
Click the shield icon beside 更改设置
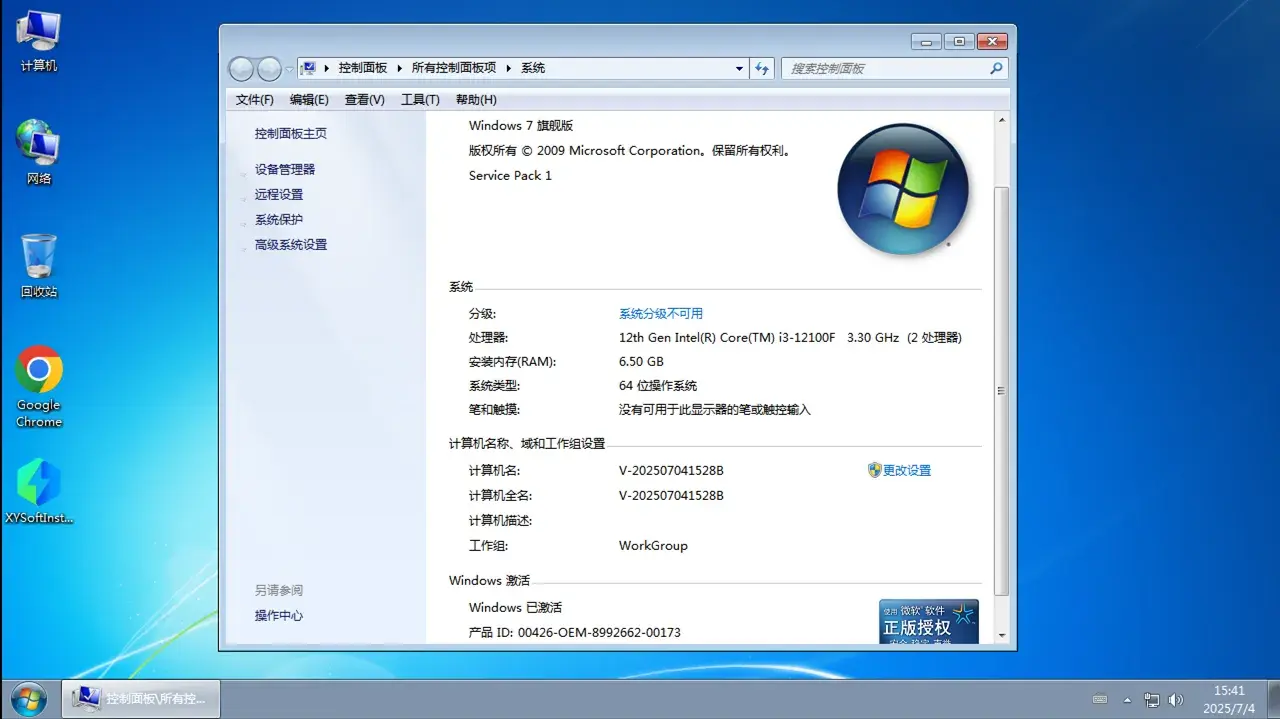[874, 470]
